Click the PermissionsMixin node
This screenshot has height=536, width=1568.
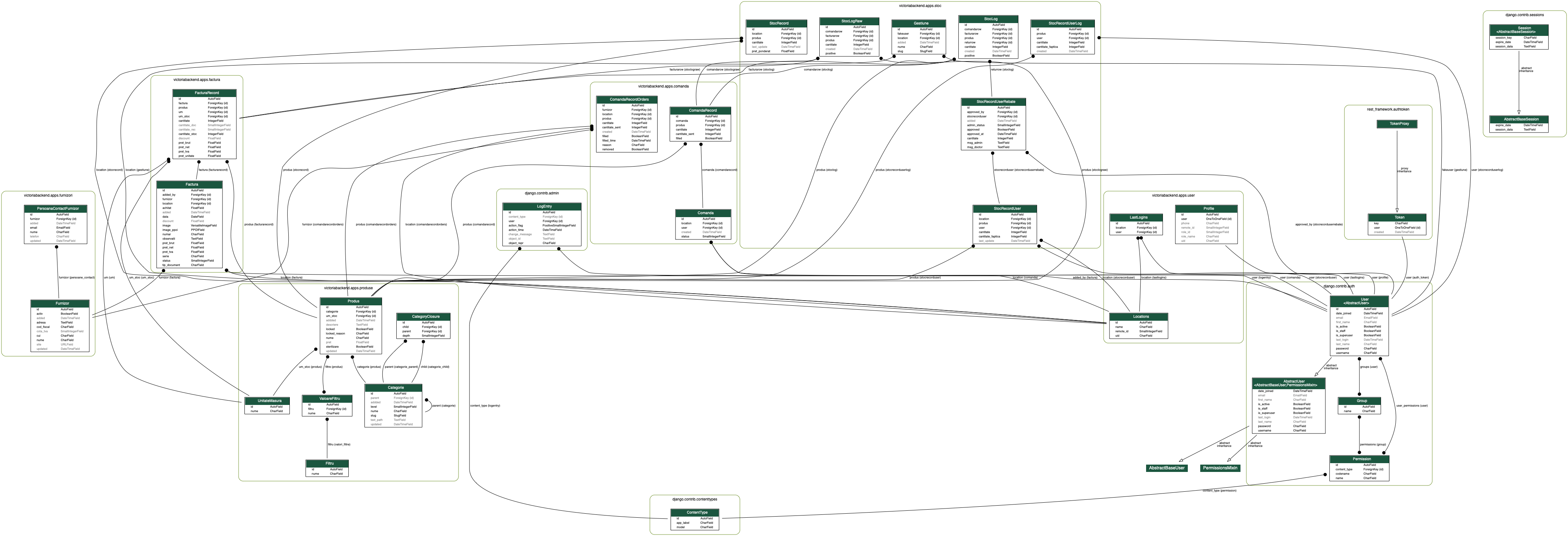[x=1220, y=468]
